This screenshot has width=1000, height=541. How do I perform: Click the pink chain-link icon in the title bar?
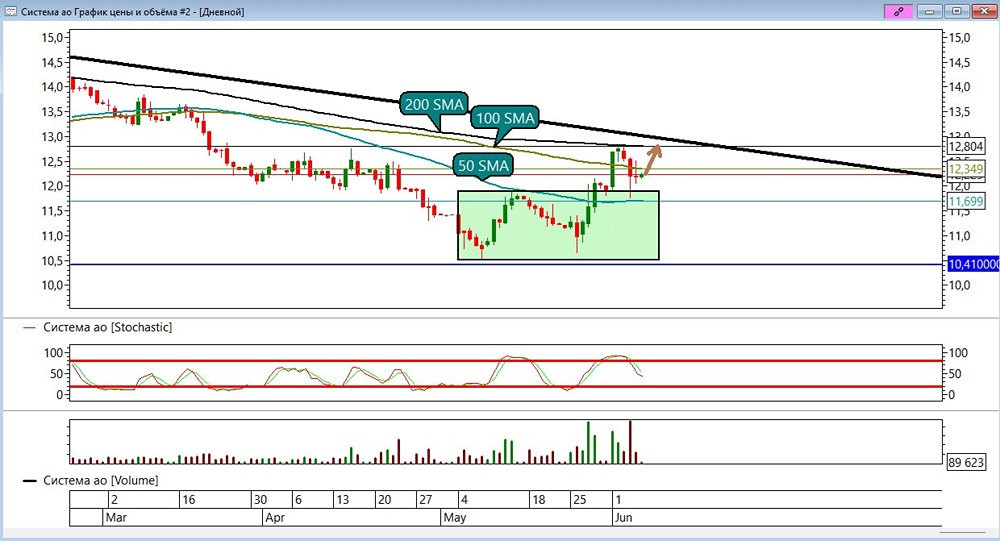tap(899, 11)
